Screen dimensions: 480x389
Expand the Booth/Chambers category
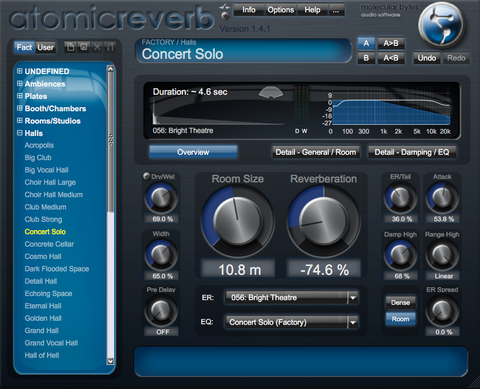click(x=20, y=108)
